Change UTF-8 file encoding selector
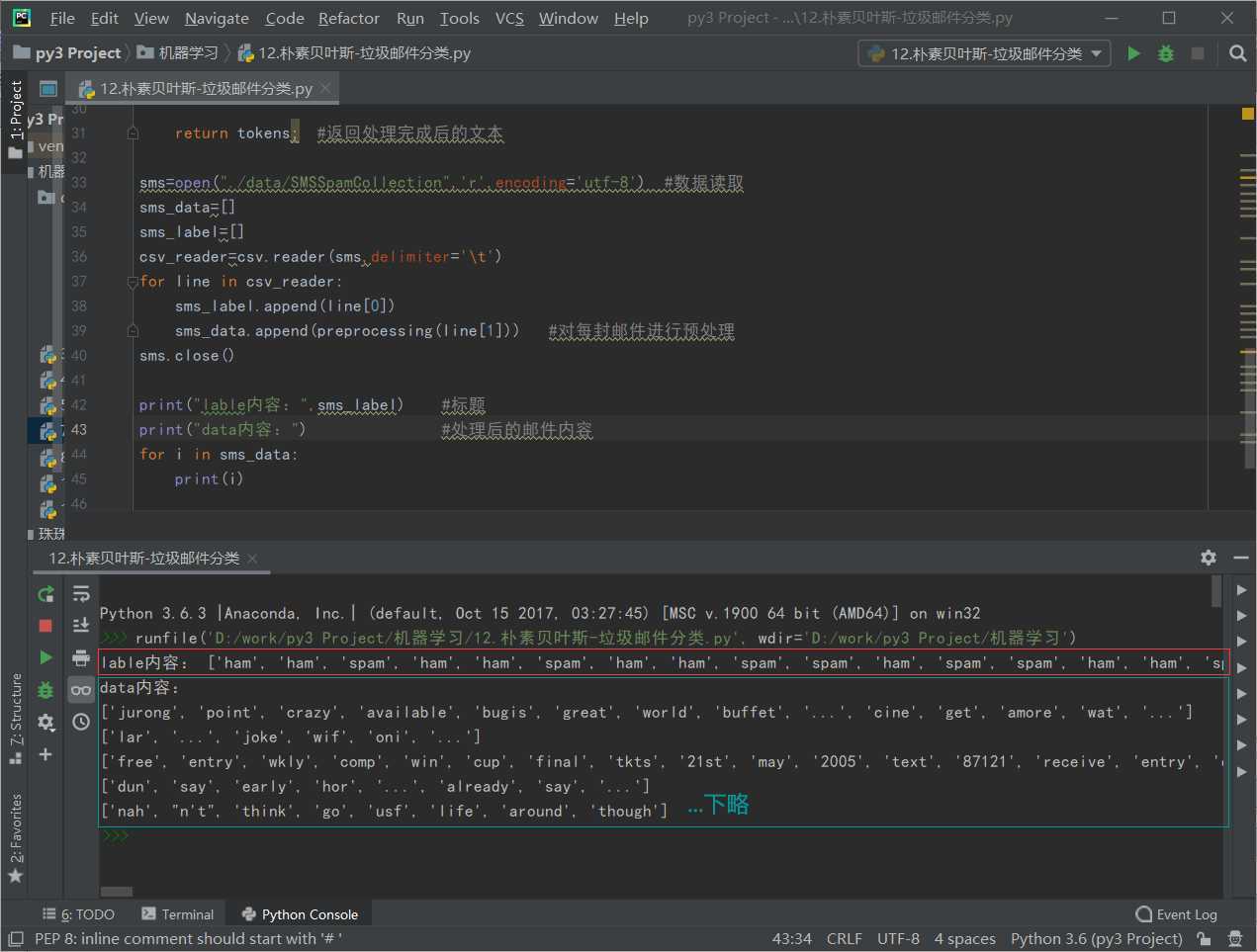 897,939
